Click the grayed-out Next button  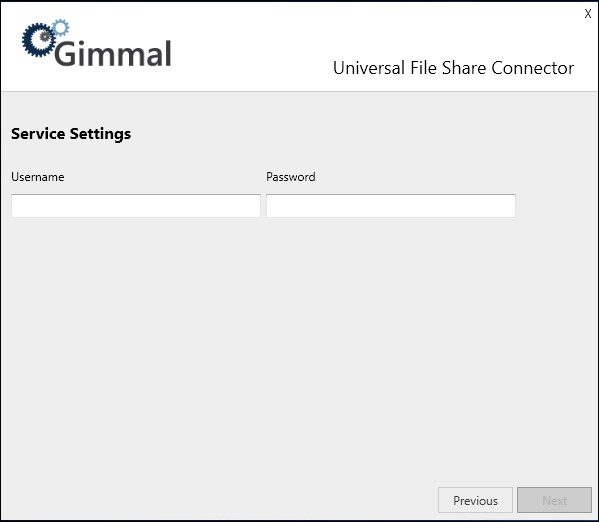click(x=554, y=500)
